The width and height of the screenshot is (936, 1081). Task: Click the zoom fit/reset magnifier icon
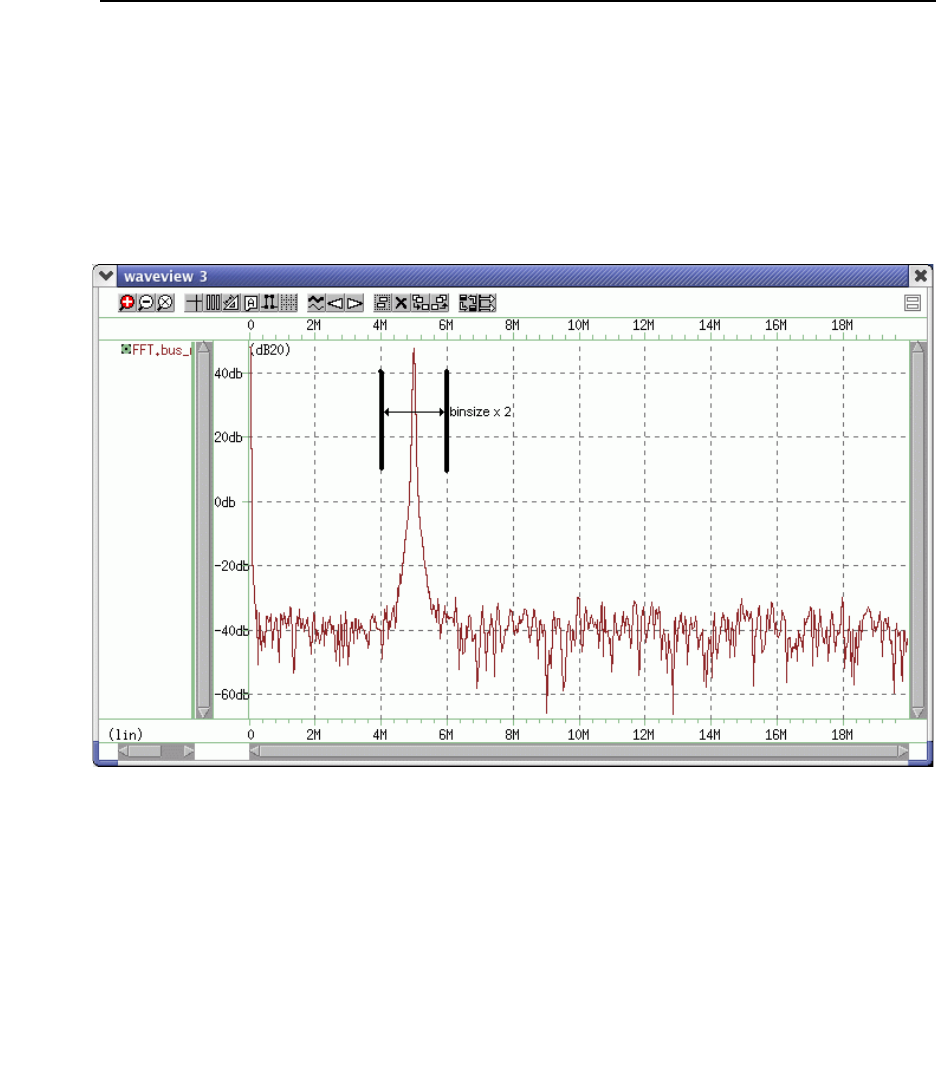pyautogui.click(x=165, y=303)
